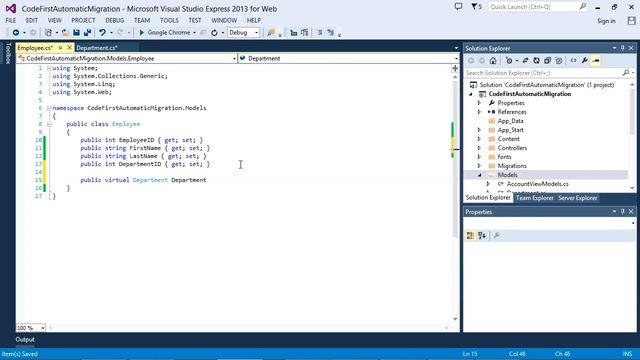Click the New Project toolbar icon
Image resolution: width=640 pixels, height=360 pixels.
coord(49,33)
